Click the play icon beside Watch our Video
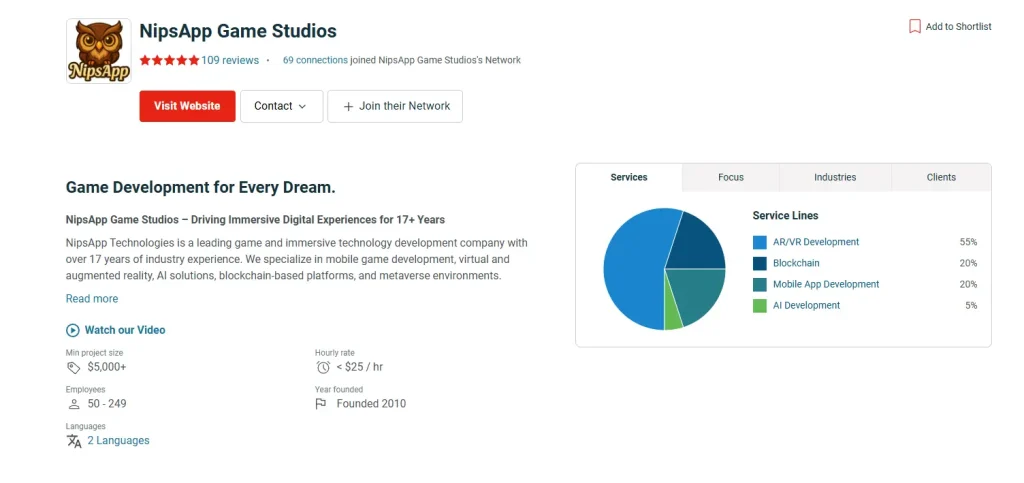Screen dimensions: 1024x483 click(73, 330)
